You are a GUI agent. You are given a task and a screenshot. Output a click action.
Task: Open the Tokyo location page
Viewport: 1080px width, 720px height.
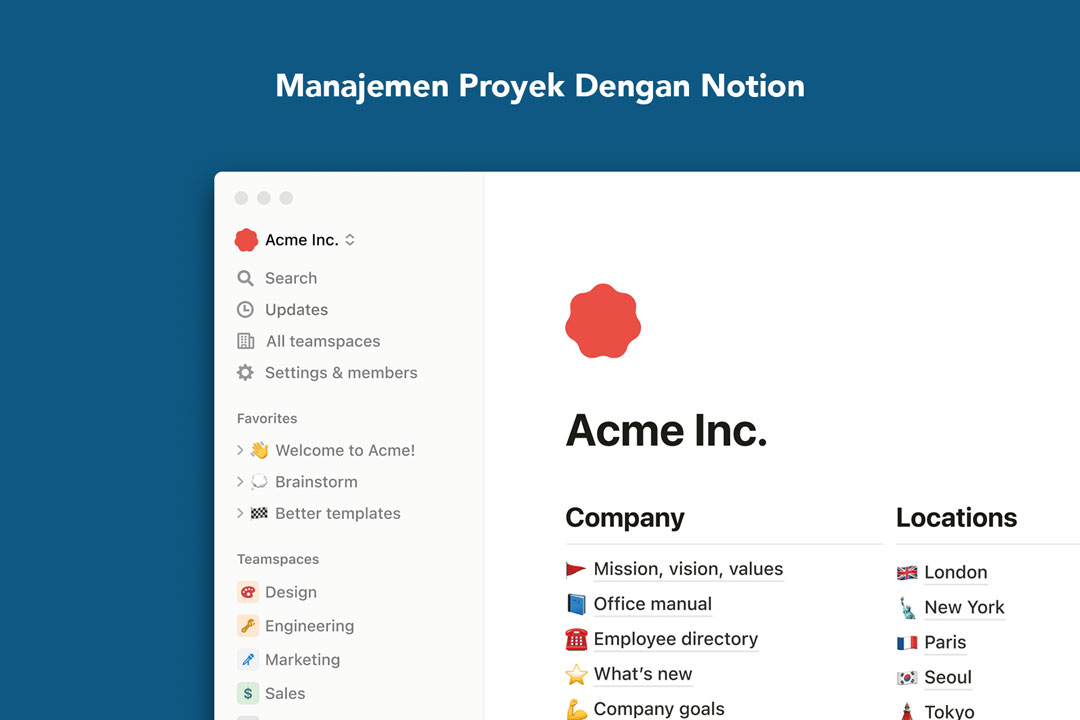[x=949, y=712]
